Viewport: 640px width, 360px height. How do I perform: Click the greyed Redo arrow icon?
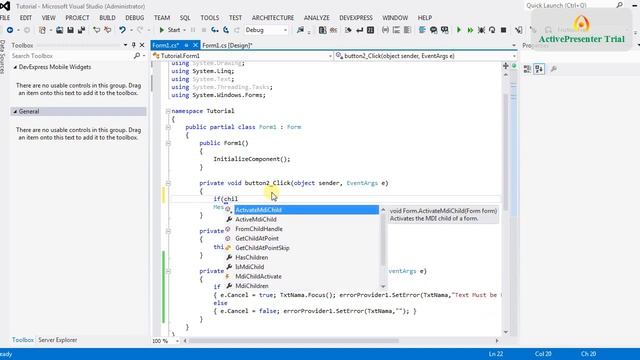pos(140,30)
